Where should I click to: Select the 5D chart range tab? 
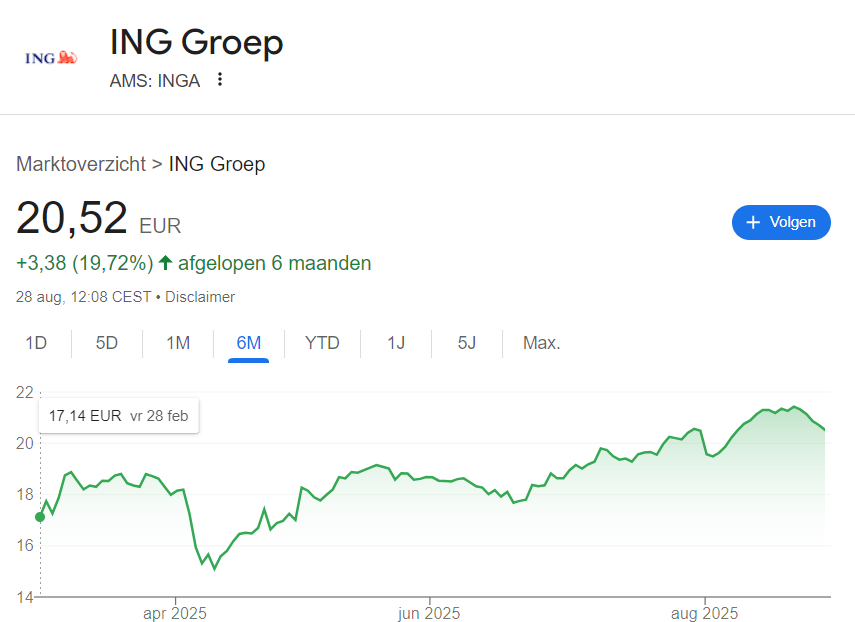pyautogui.click(x=107, y=343)
